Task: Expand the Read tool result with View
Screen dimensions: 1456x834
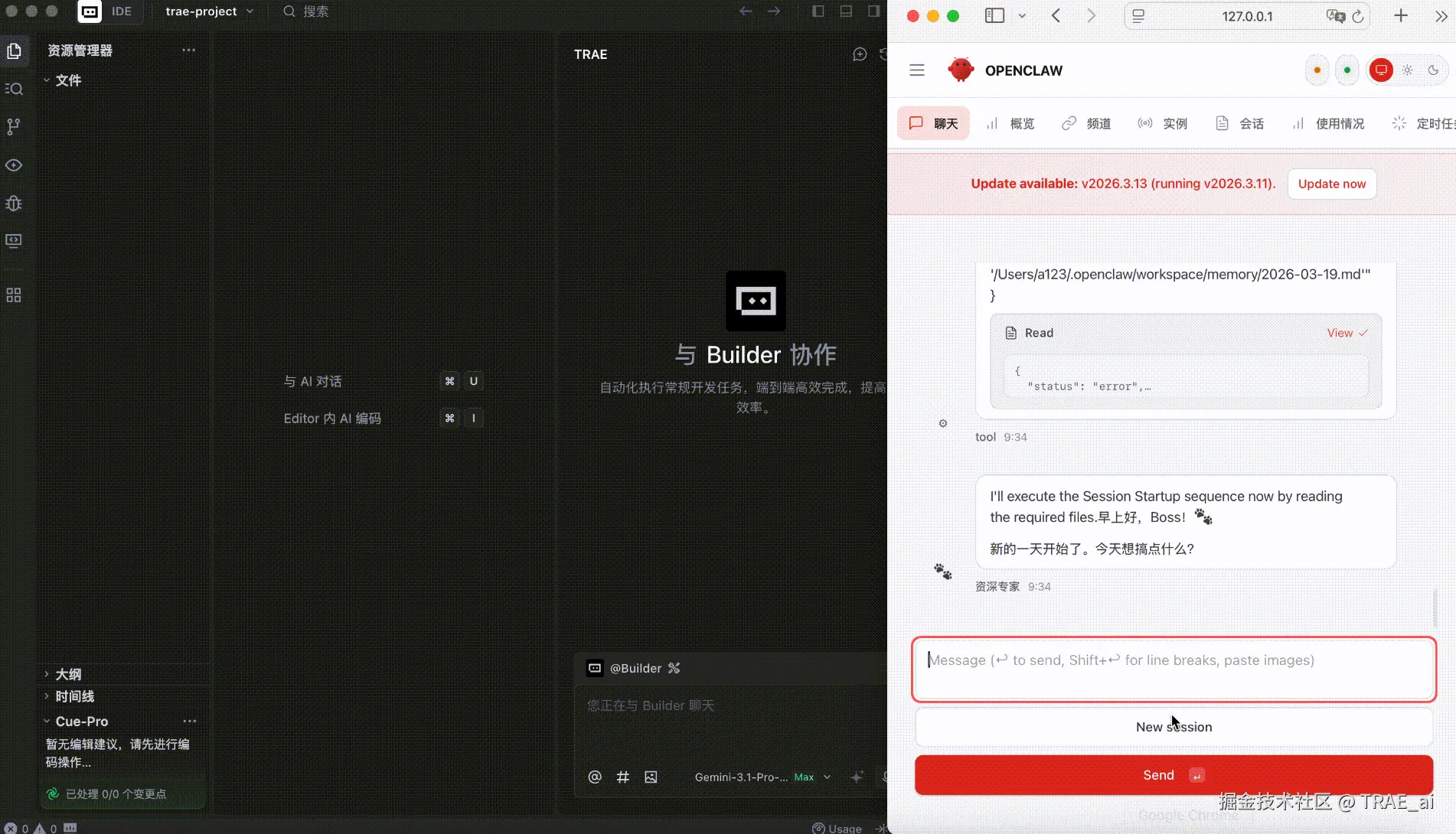Action: point(1347,333)
